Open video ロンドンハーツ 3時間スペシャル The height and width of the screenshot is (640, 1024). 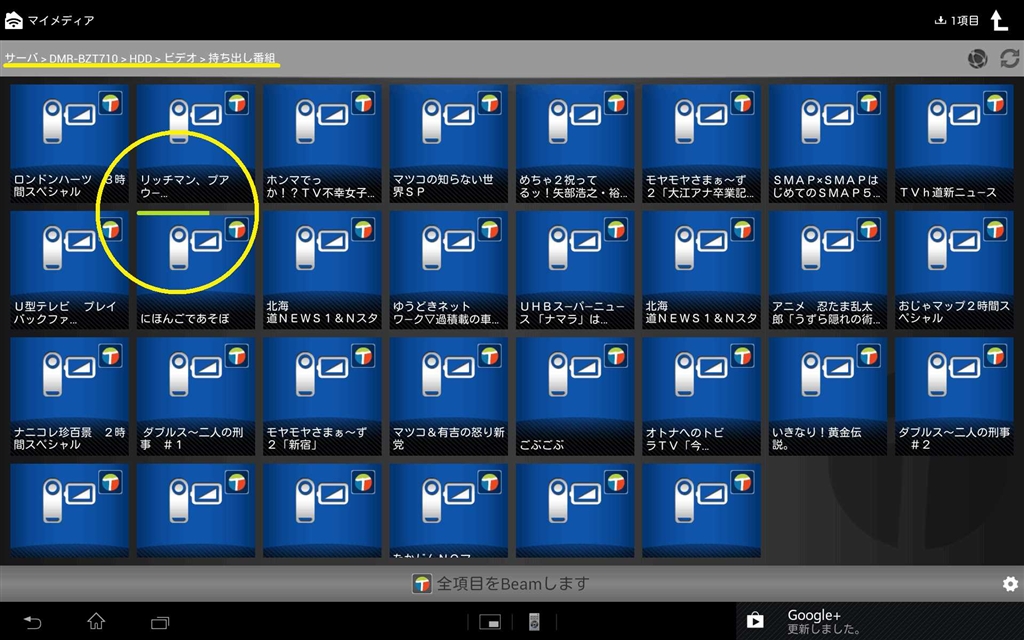pos(69,143)
